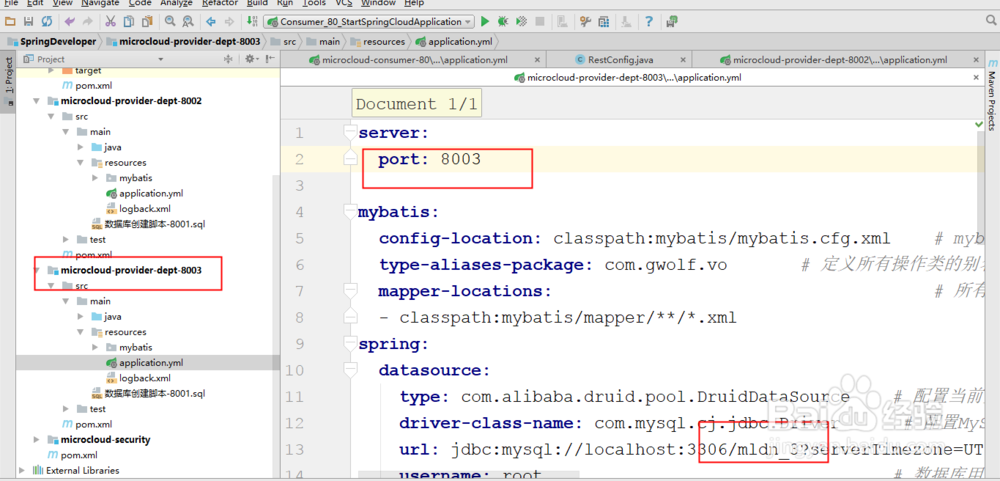Viewport: 1000px width, 481px height.
Task: Open the VCS menu
Action: pyautogui.click(x=344, y=3)
